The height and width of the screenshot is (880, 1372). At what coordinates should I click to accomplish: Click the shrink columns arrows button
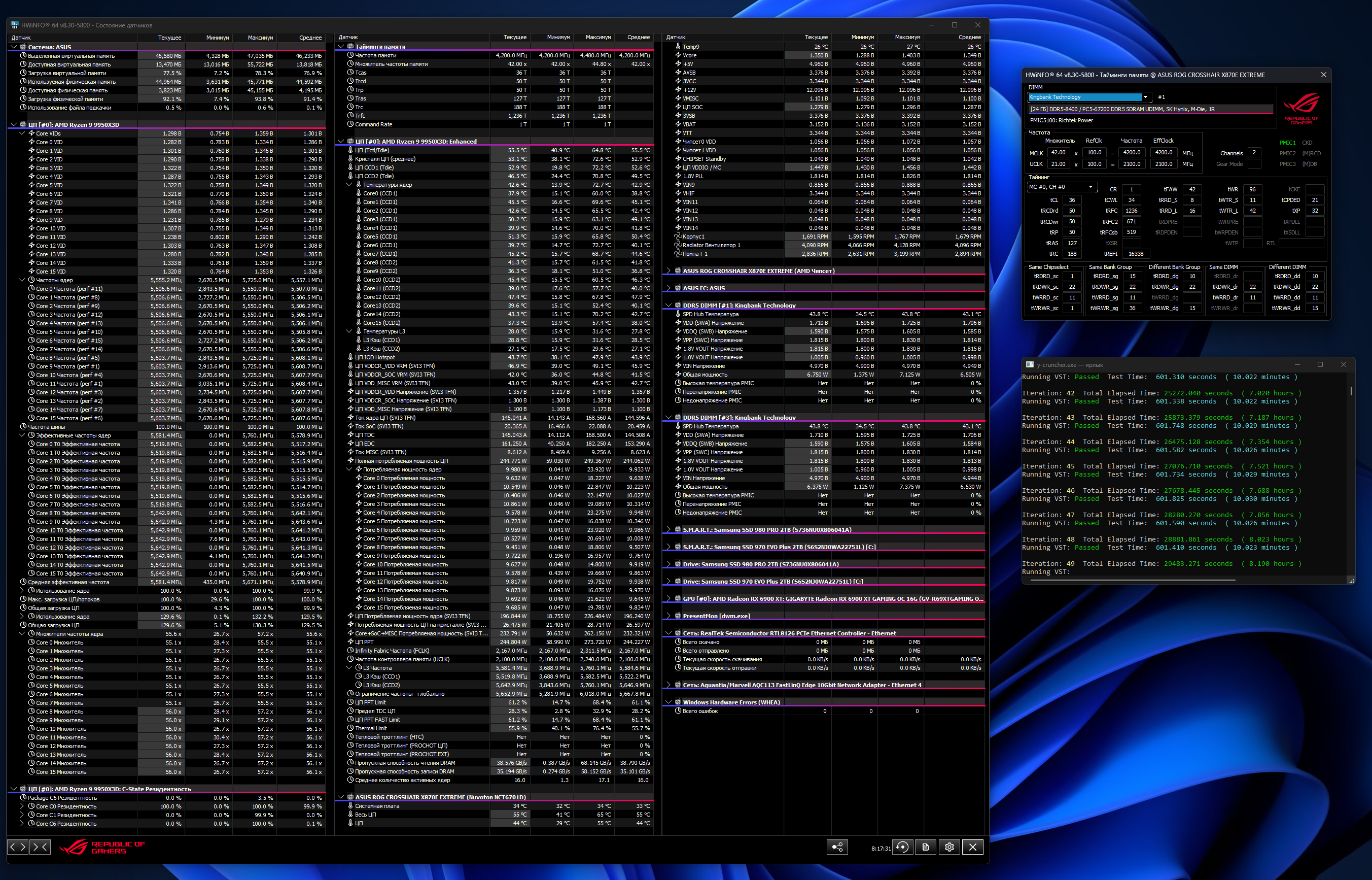[40, 847]
